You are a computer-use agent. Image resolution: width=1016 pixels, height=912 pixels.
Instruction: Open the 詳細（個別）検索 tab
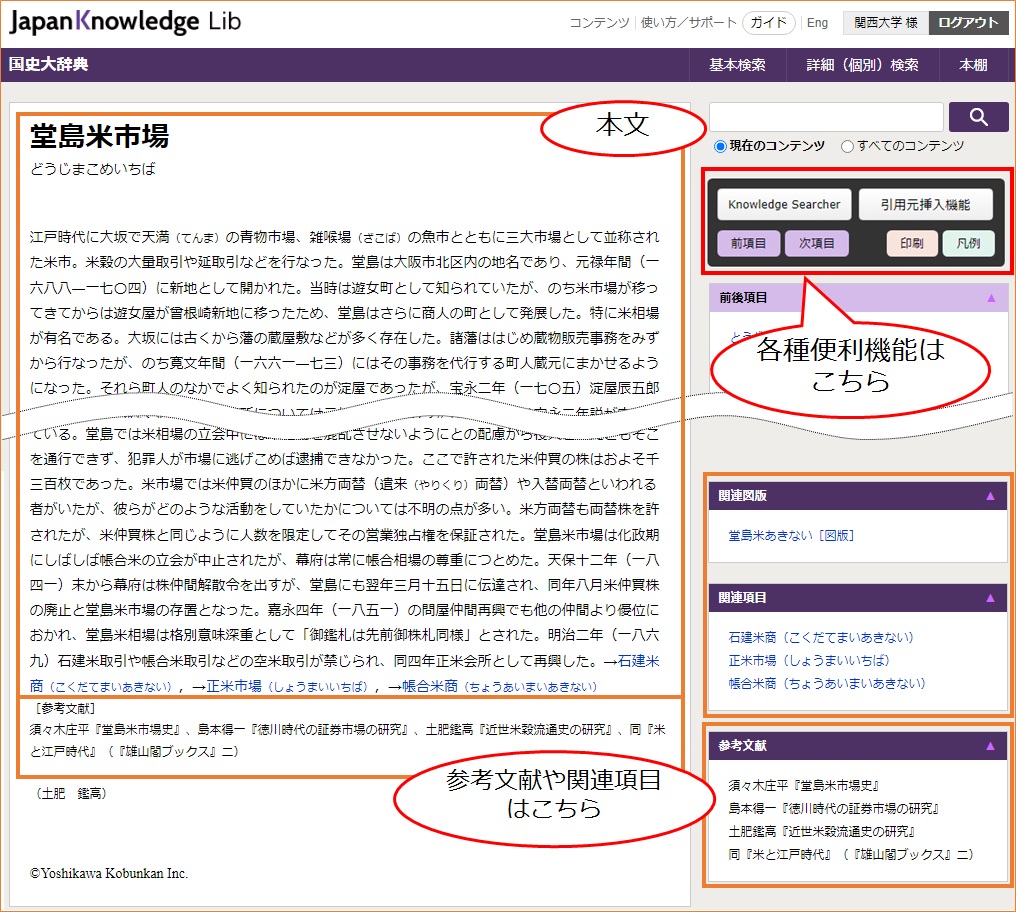862,65
